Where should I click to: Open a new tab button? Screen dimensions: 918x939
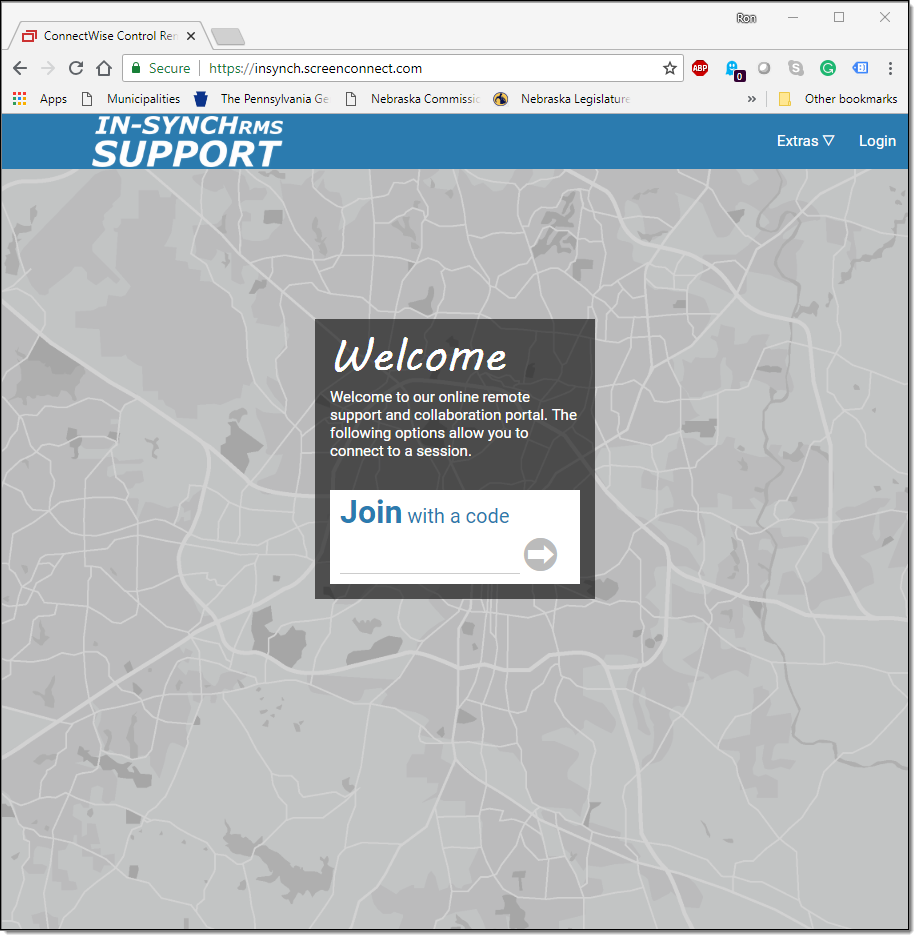click(228, 37)
